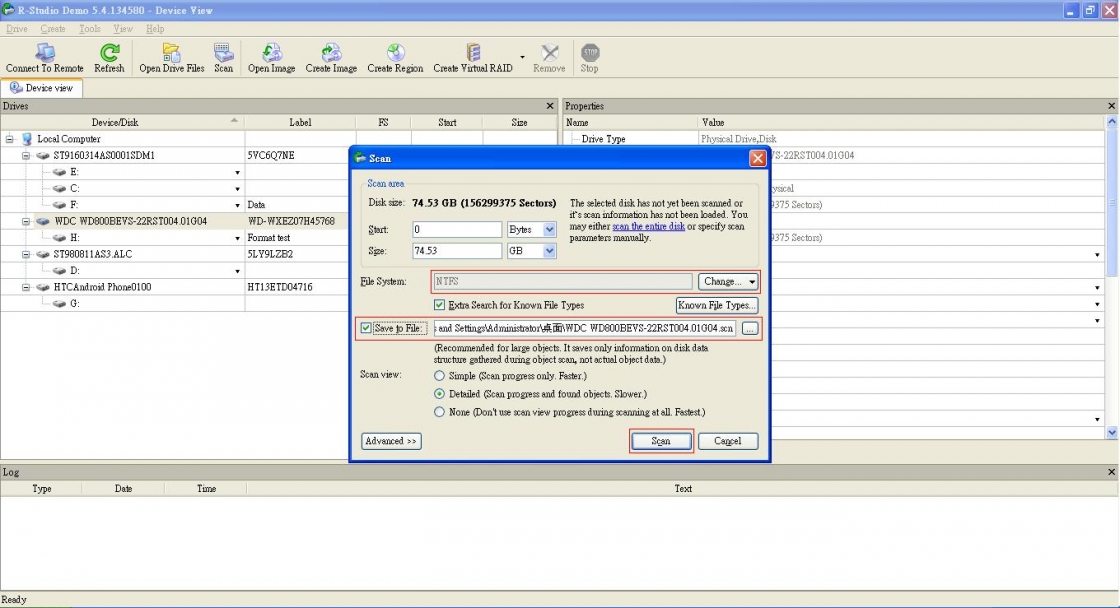Select the H: partition row
The width and height of the screenshot is (1120, 608).
[x=279, y=238]
